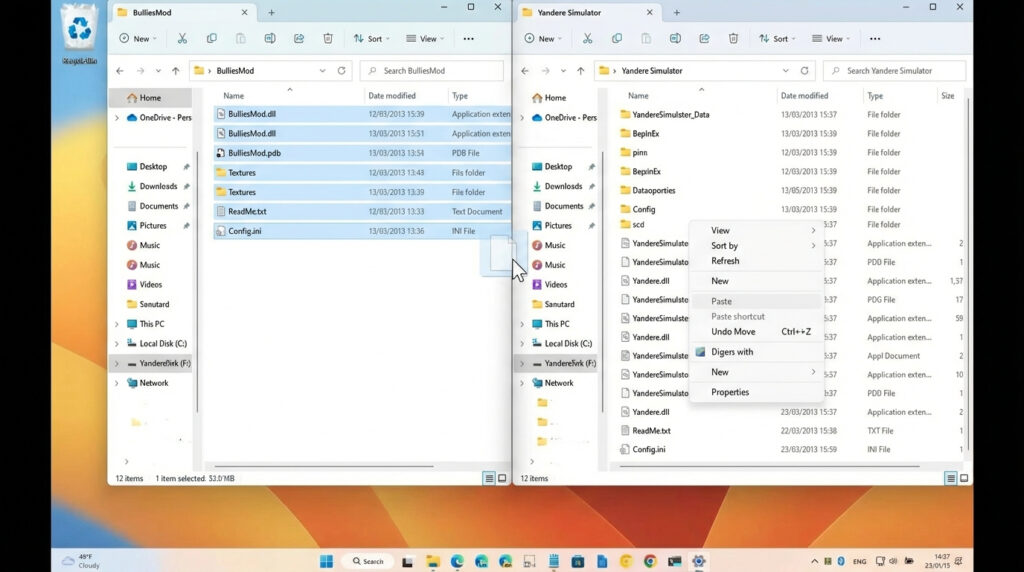Click New button in BulliesMod toolbar
Viewport: 1024px width, 572px height.
coord(135,39)
